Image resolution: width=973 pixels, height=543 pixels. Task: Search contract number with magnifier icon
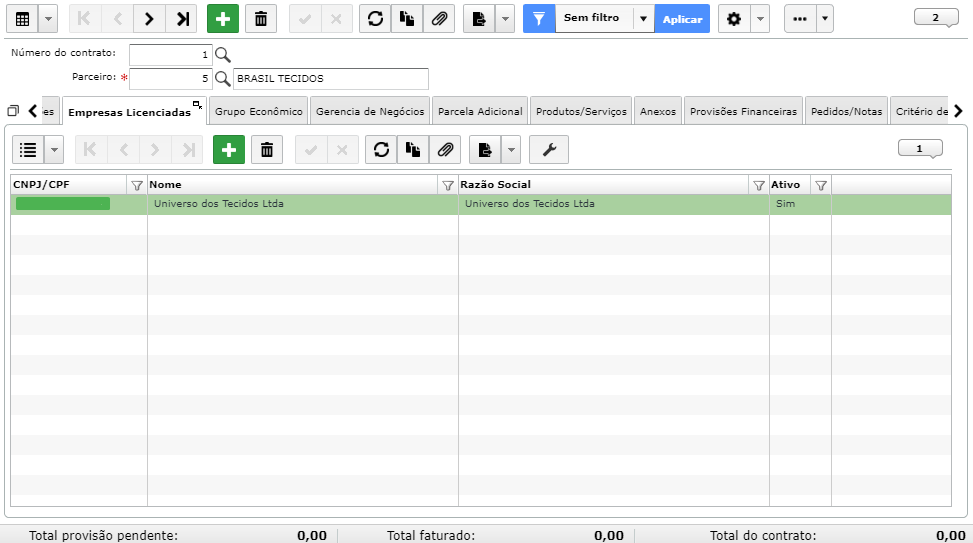click(223, 55)
